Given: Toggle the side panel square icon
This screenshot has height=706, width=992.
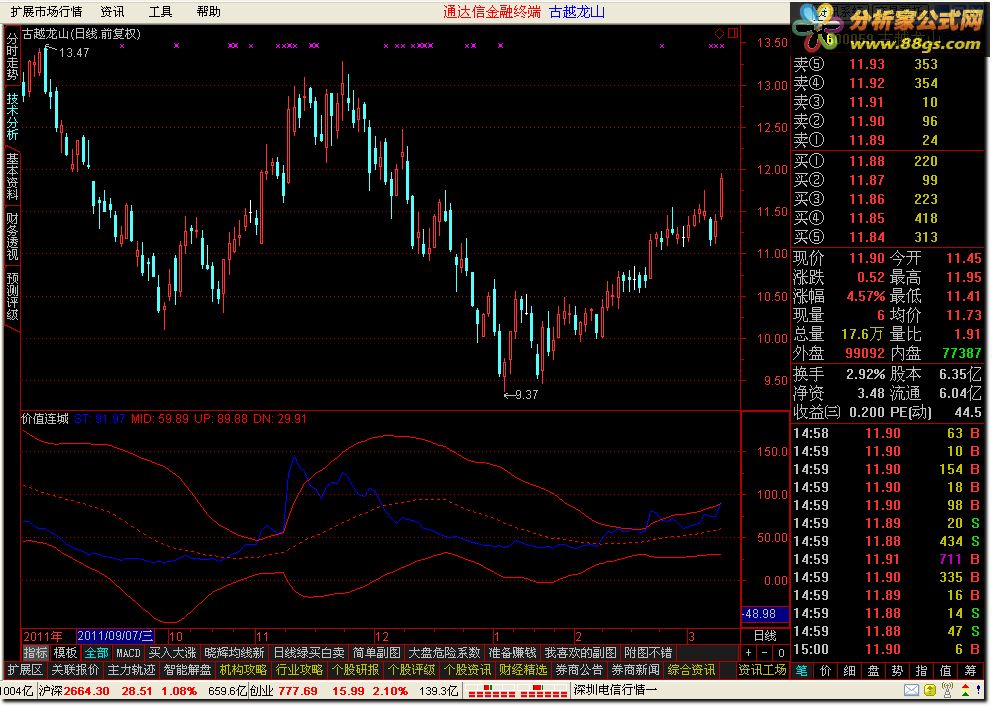Looking at the screenshot, I should pos(733,33).
